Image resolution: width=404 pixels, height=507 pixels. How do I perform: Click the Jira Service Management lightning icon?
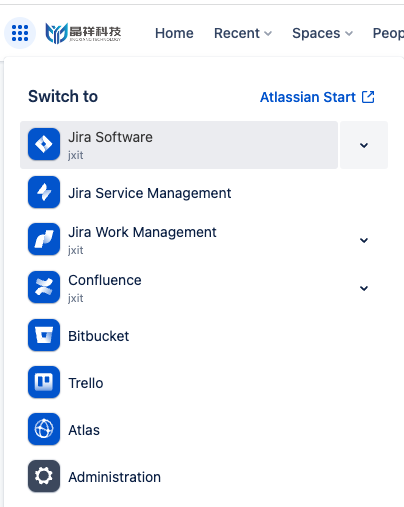coord(44,192)
